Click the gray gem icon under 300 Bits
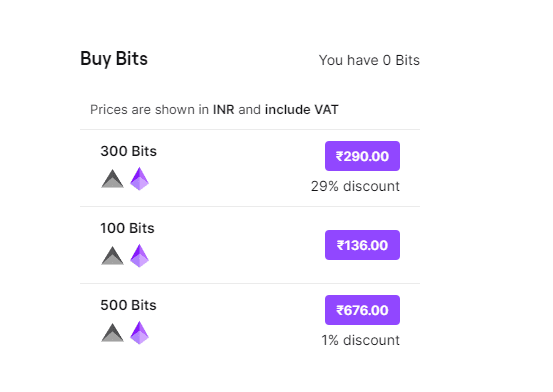553x392 pixels. point(113,179)
